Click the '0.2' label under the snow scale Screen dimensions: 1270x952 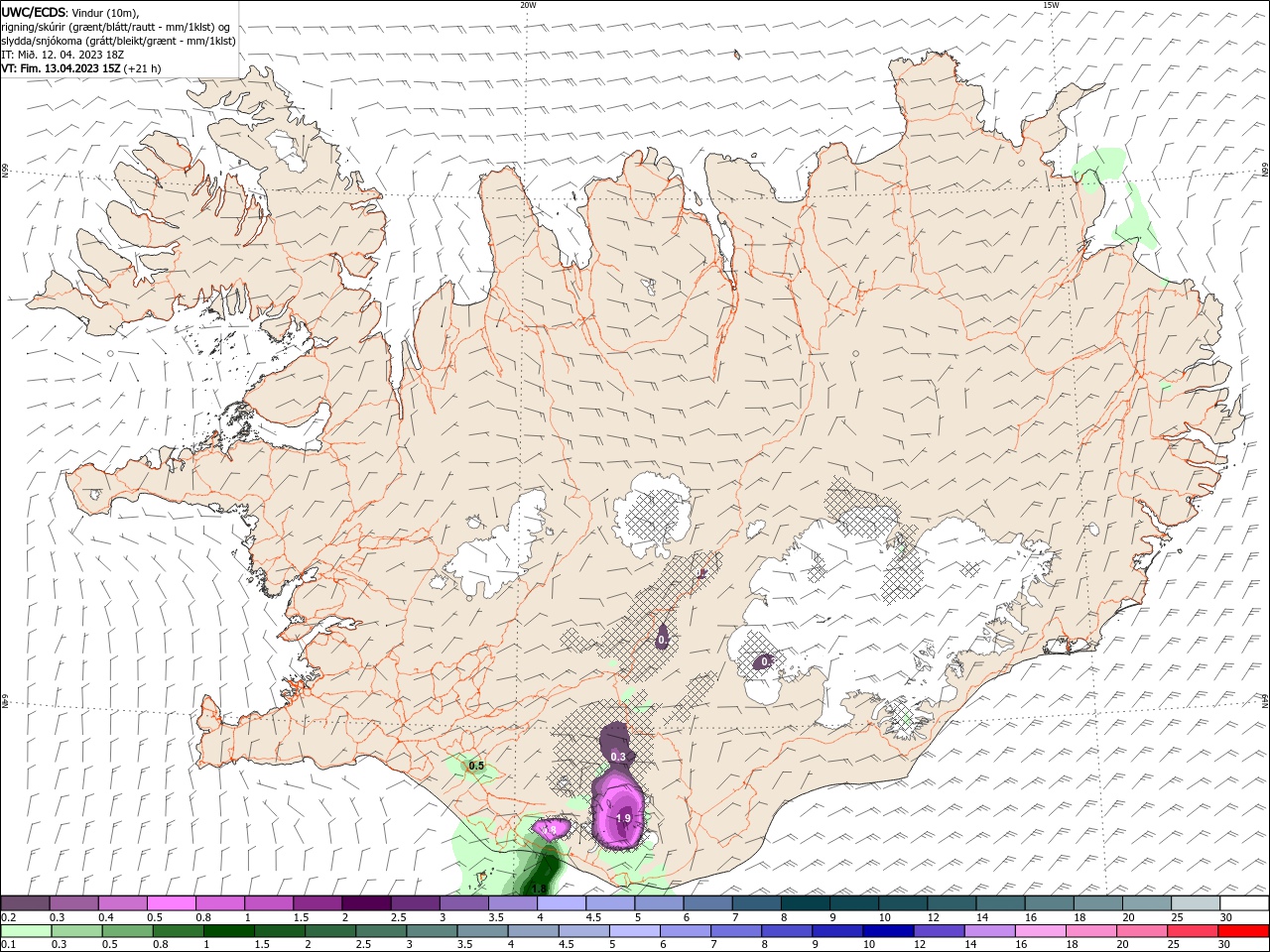9,917
